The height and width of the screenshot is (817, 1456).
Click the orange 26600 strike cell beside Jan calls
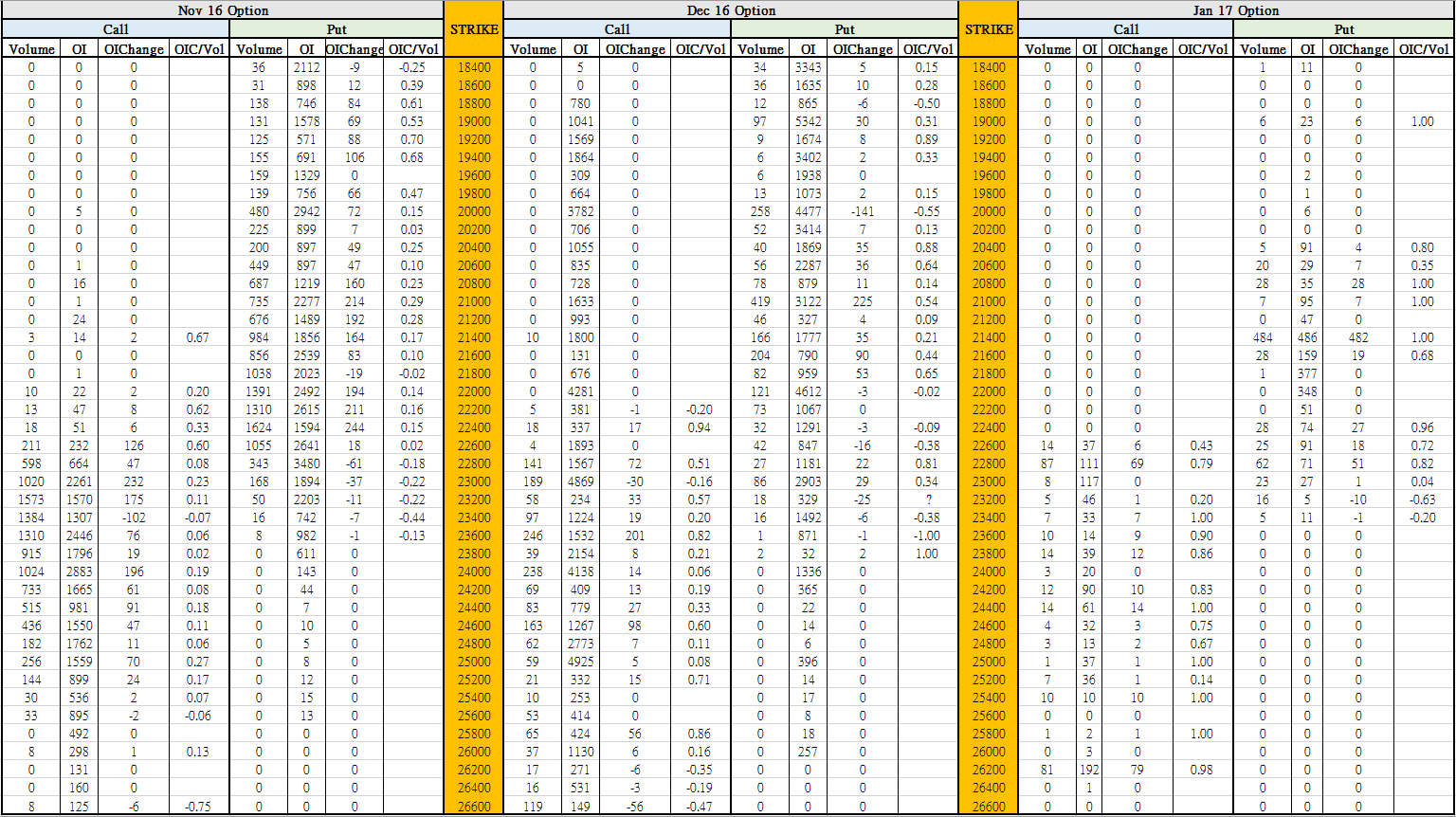point(988,806)
